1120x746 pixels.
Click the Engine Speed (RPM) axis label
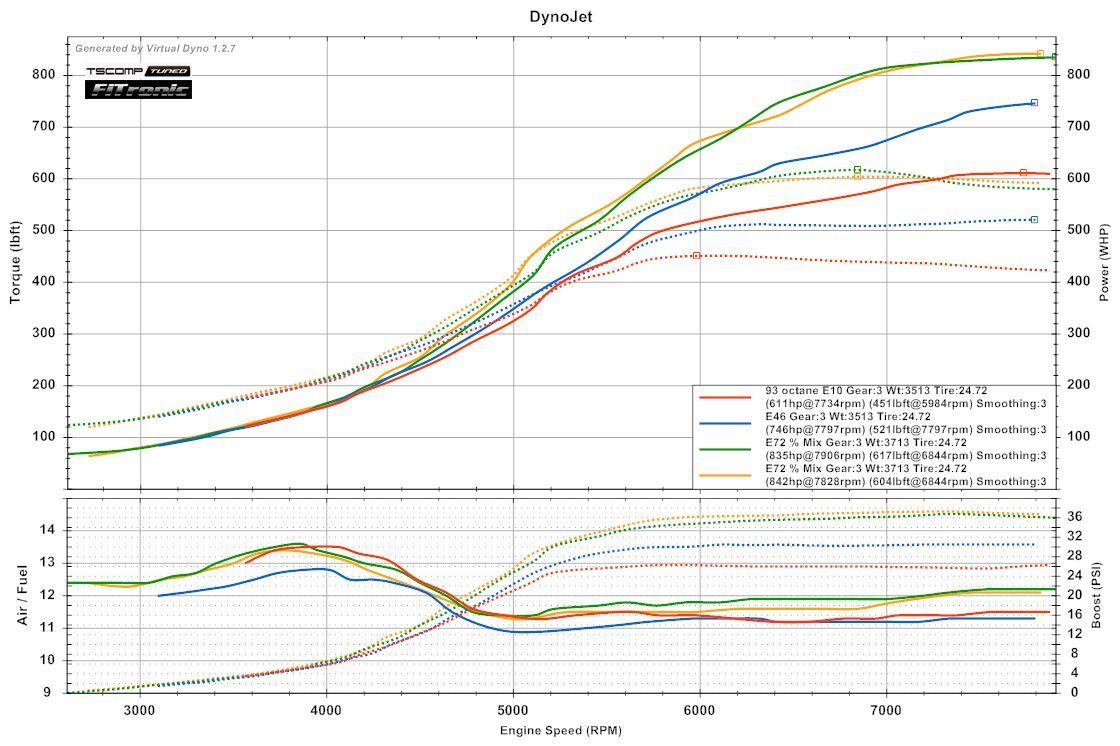pyautogui.click(x=561, y=730)
